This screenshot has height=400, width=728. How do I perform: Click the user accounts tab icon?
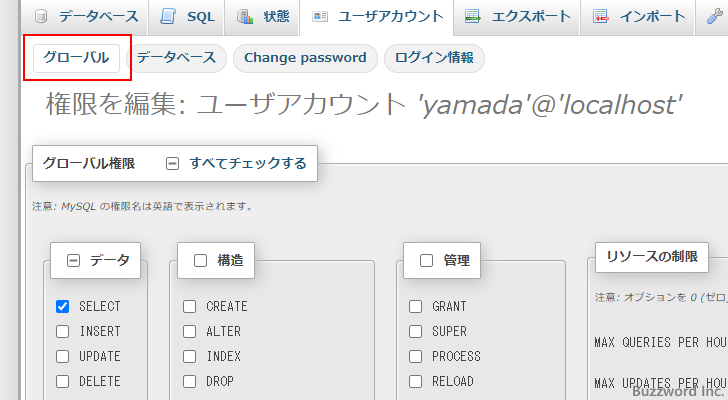319,17
